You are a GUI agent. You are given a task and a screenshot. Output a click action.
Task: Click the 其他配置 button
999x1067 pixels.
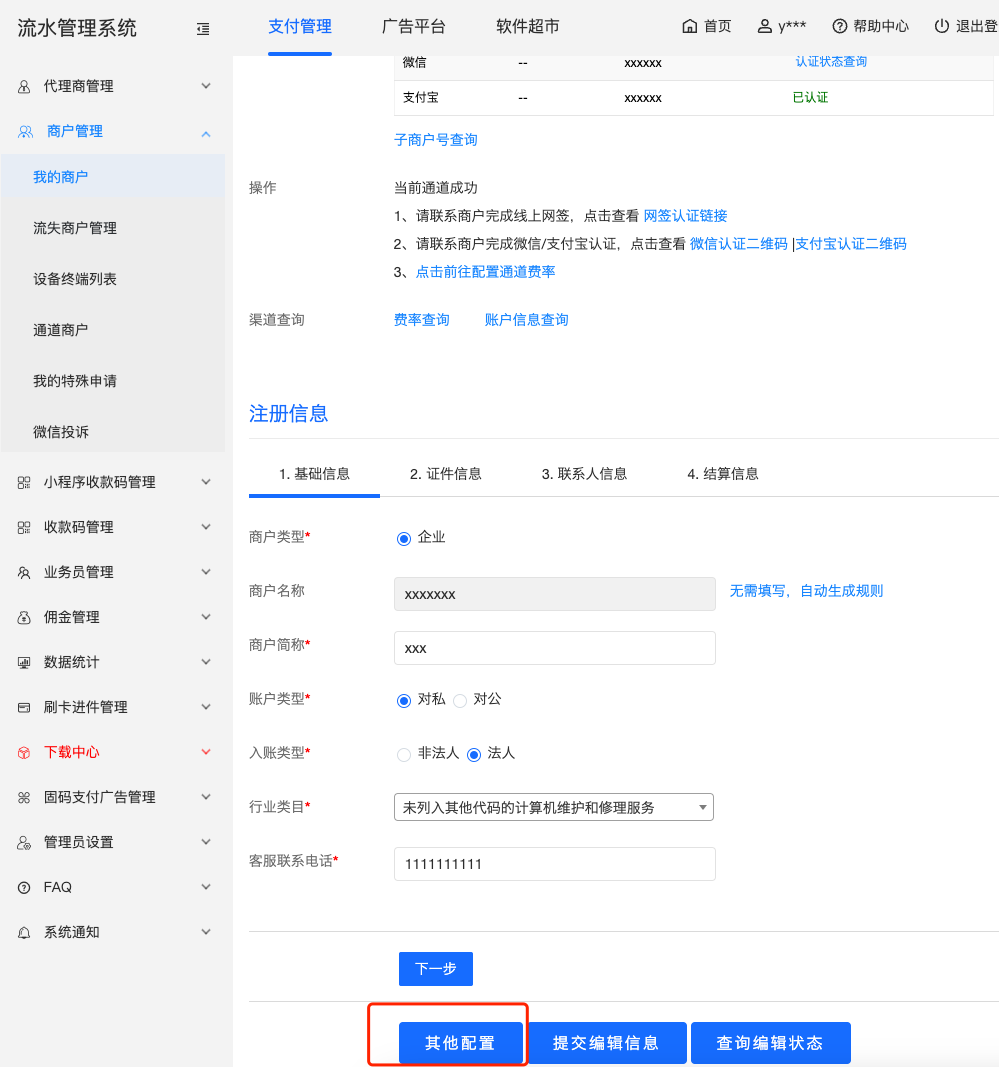pos(461,1043)
